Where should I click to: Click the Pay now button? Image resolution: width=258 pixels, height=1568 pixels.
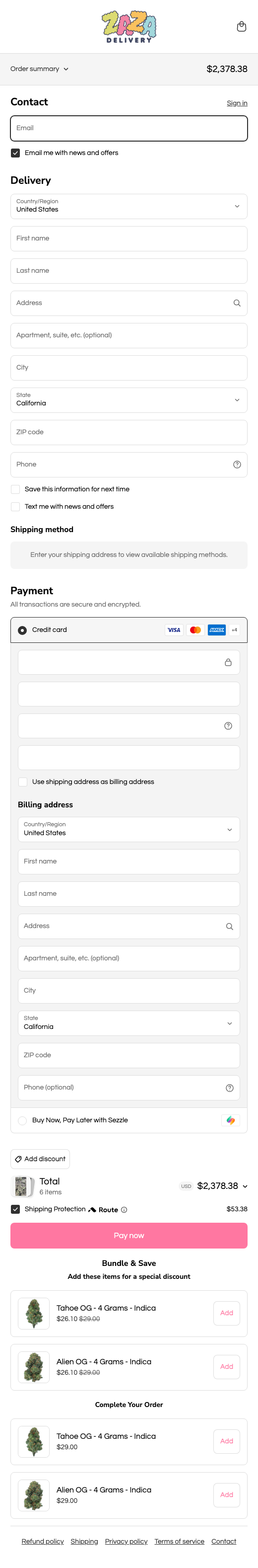coord(129,1236)
